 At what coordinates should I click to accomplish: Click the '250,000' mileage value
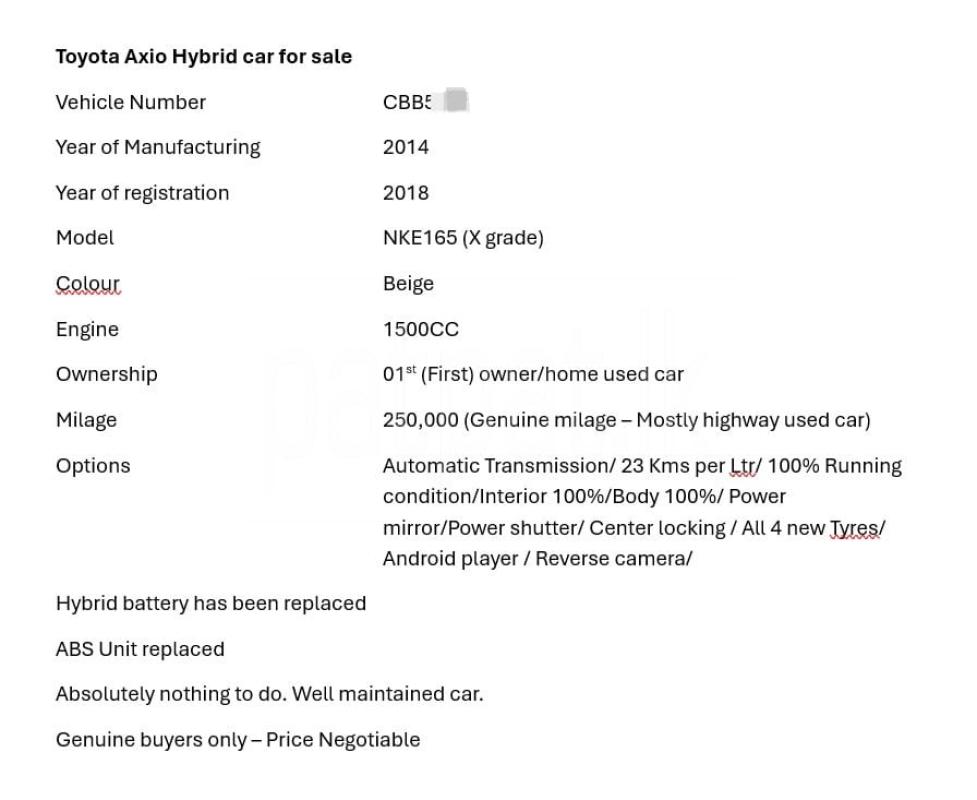[x=420, y=420]
